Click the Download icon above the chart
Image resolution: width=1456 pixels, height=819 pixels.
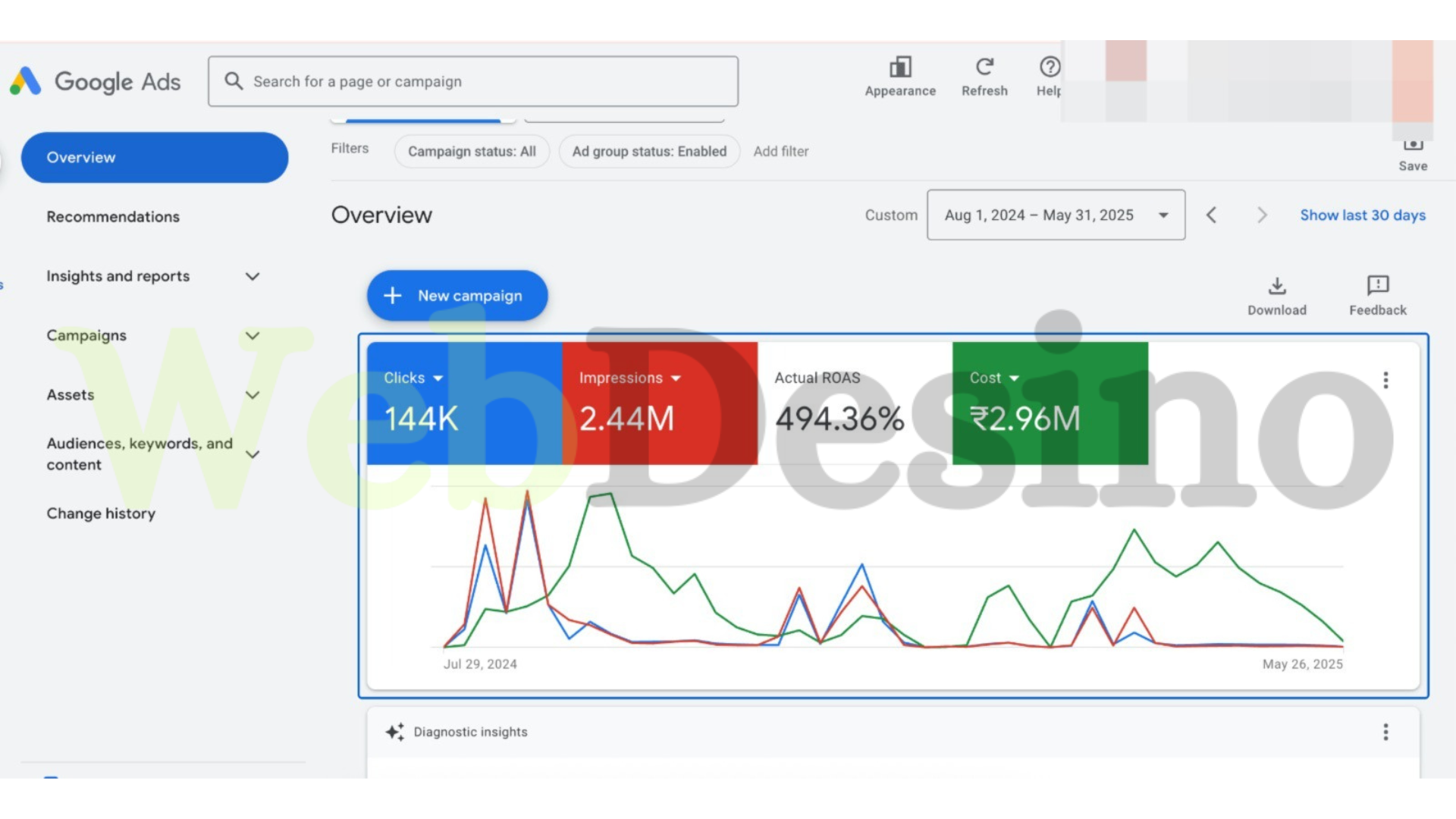pos(1276,287)
